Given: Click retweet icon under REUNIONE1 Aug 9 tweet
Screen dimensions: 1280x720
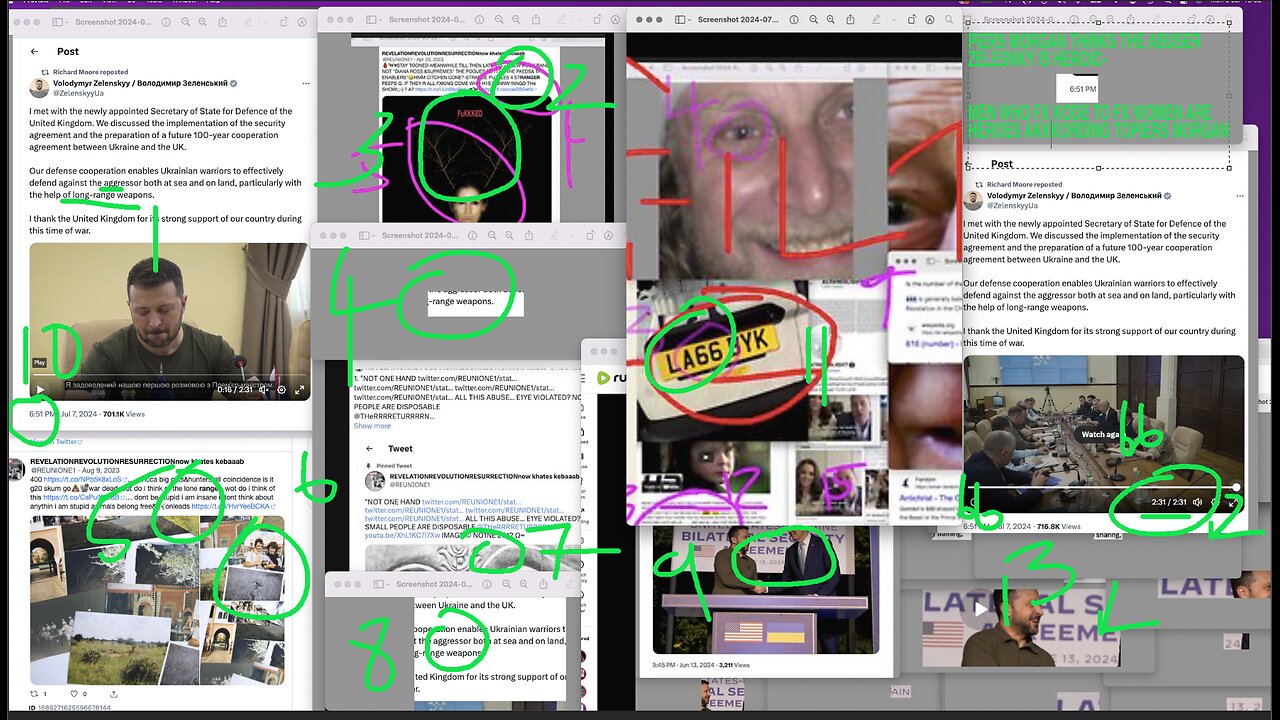Looking at the screenshot, I should [x=34, y=693].
